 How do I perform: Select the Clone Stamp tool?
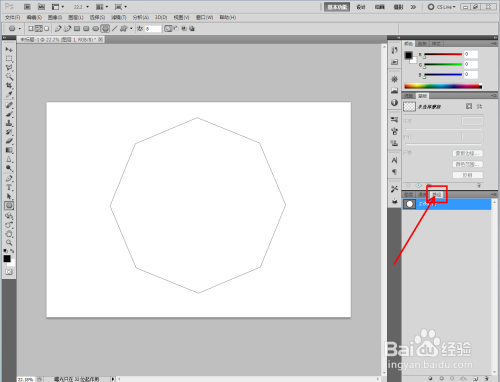[x=9, y=123]
